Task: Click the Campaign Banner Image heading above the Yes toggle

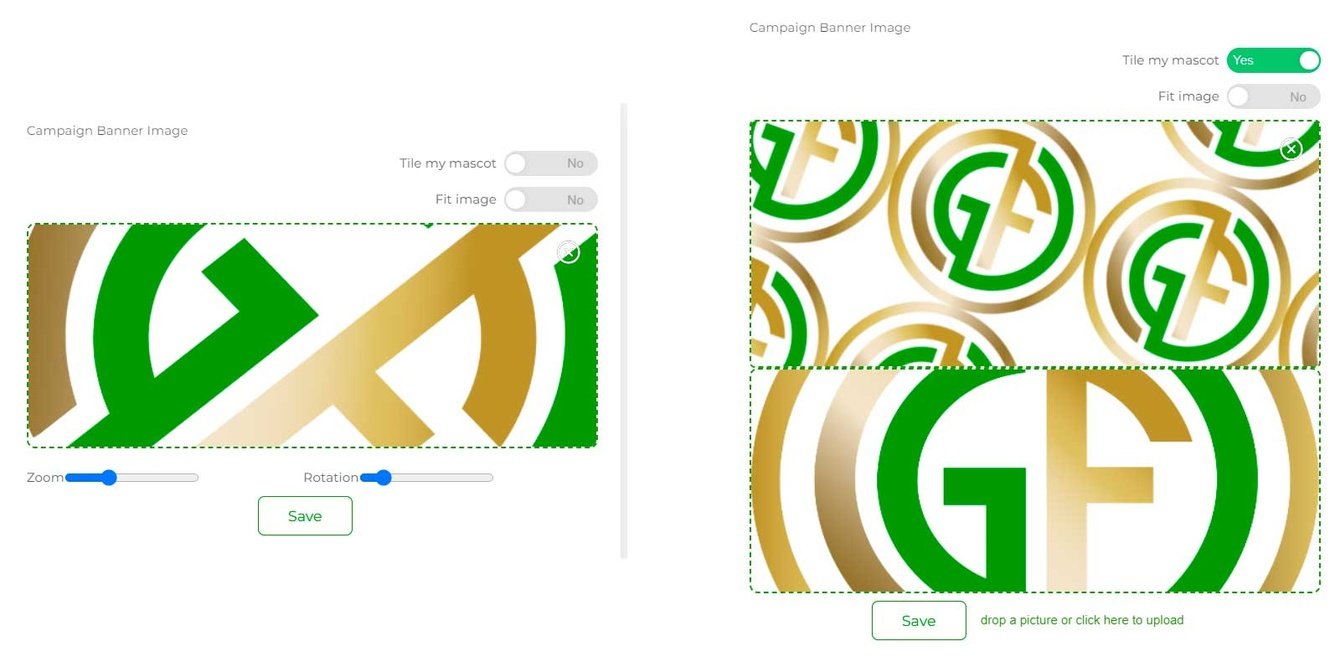Action: coord(830,28)
